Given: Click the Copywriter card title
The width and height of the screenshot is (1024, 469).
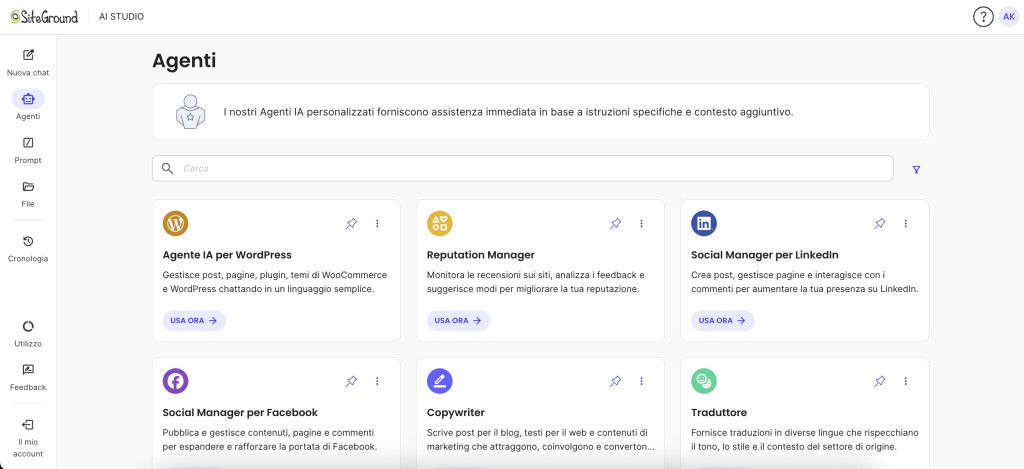Looking at the screenshot, I should point(456,413).
